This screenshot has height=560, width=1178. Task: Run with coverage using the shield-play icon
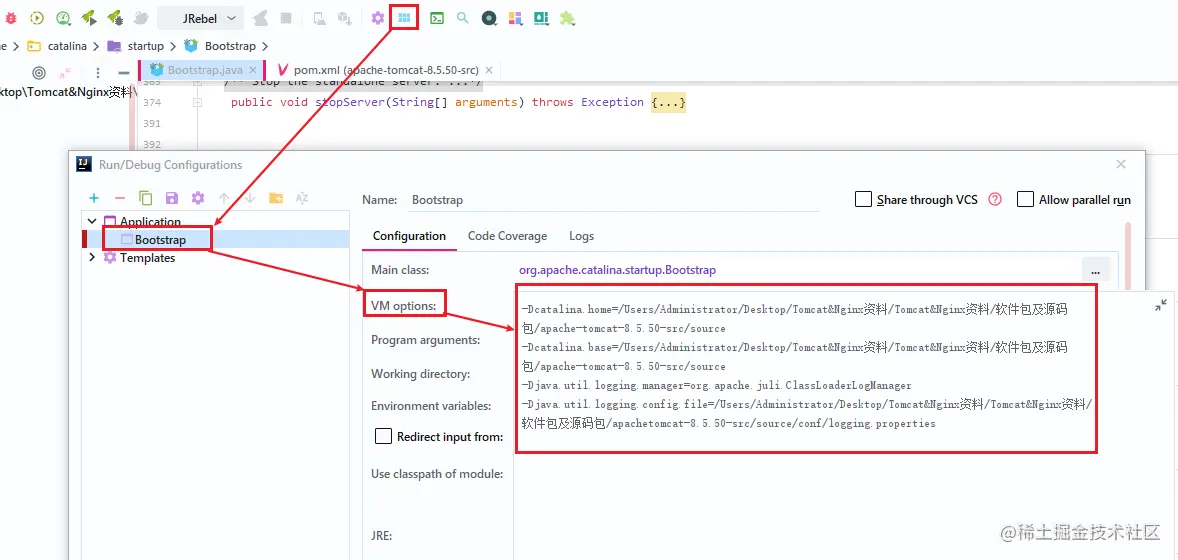coord(37,17)
